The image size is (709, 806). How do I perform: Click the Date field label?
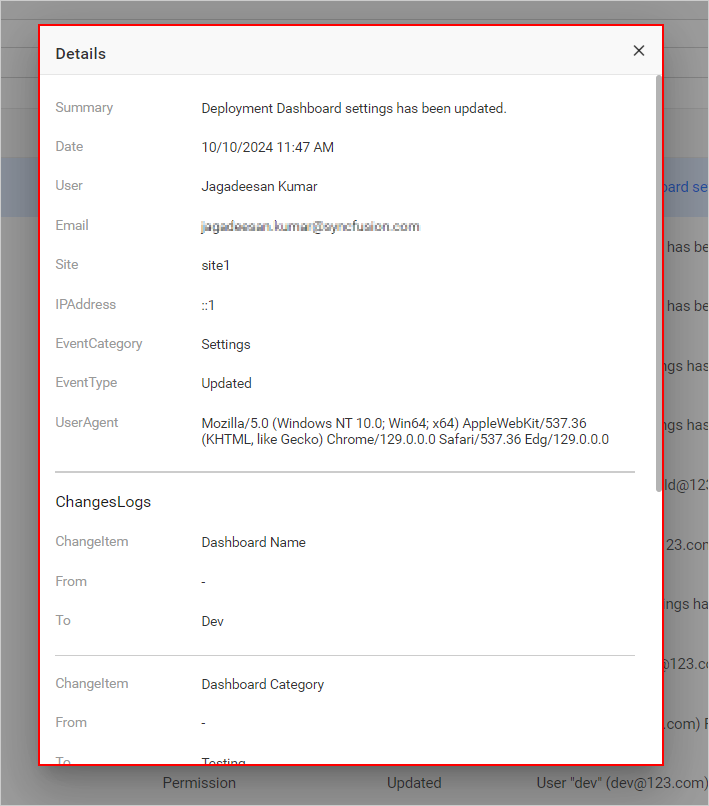click(69, 146)
